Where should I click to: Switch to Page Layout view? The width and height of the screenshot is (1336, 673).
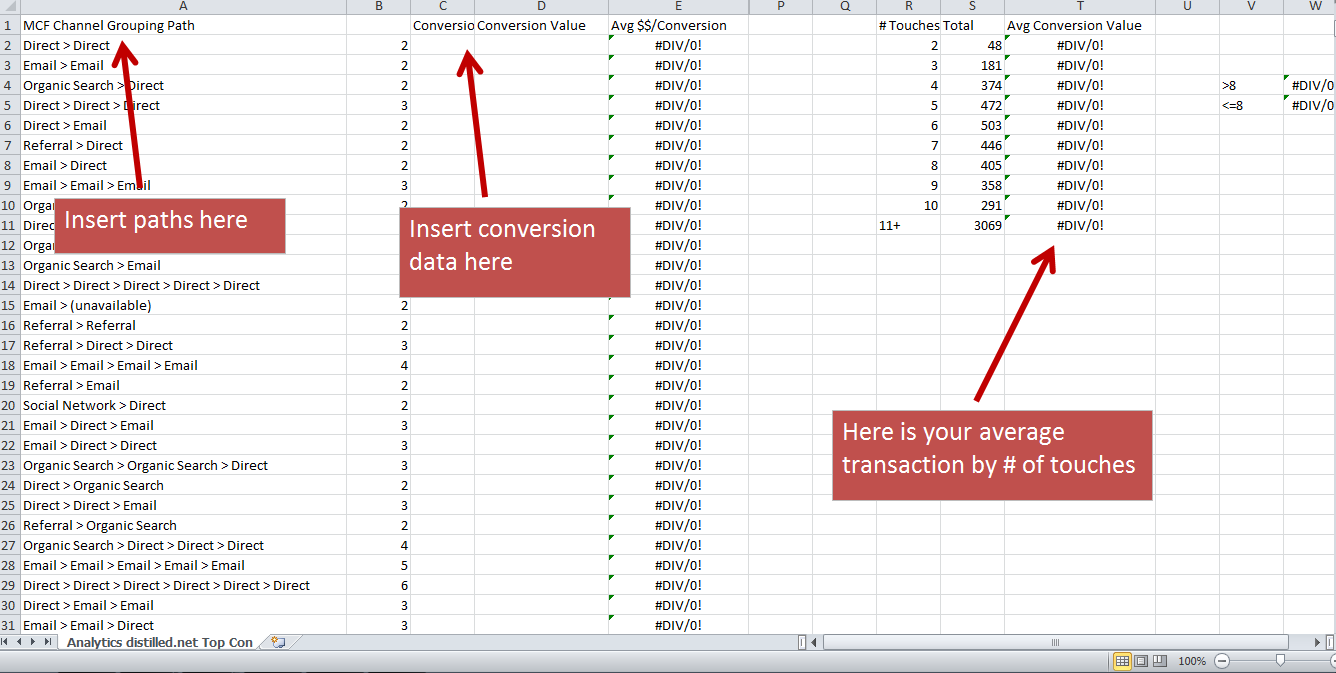1141,661
